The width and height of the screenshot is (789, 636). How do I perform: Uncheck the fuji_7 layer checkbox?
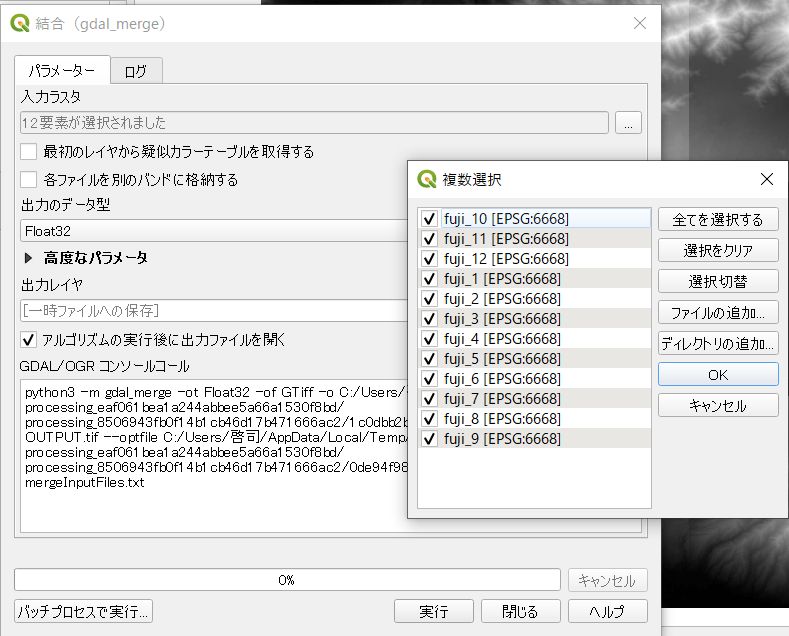429,399
